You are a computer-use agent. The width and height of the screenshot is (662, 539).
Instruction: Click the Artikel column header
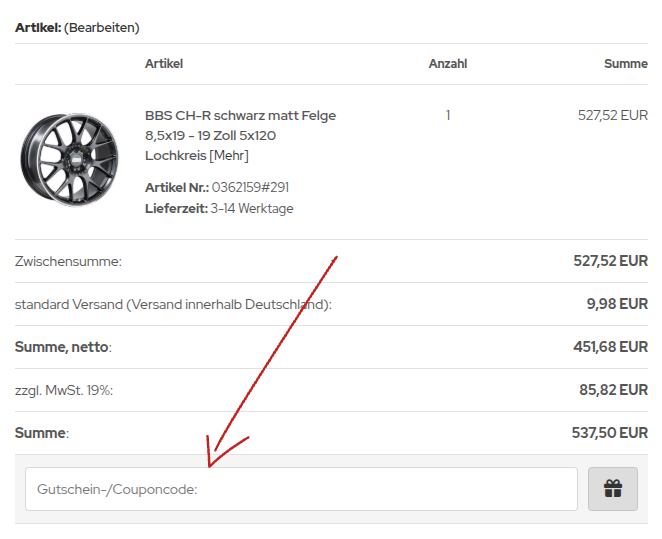click(x=164, y=64)
